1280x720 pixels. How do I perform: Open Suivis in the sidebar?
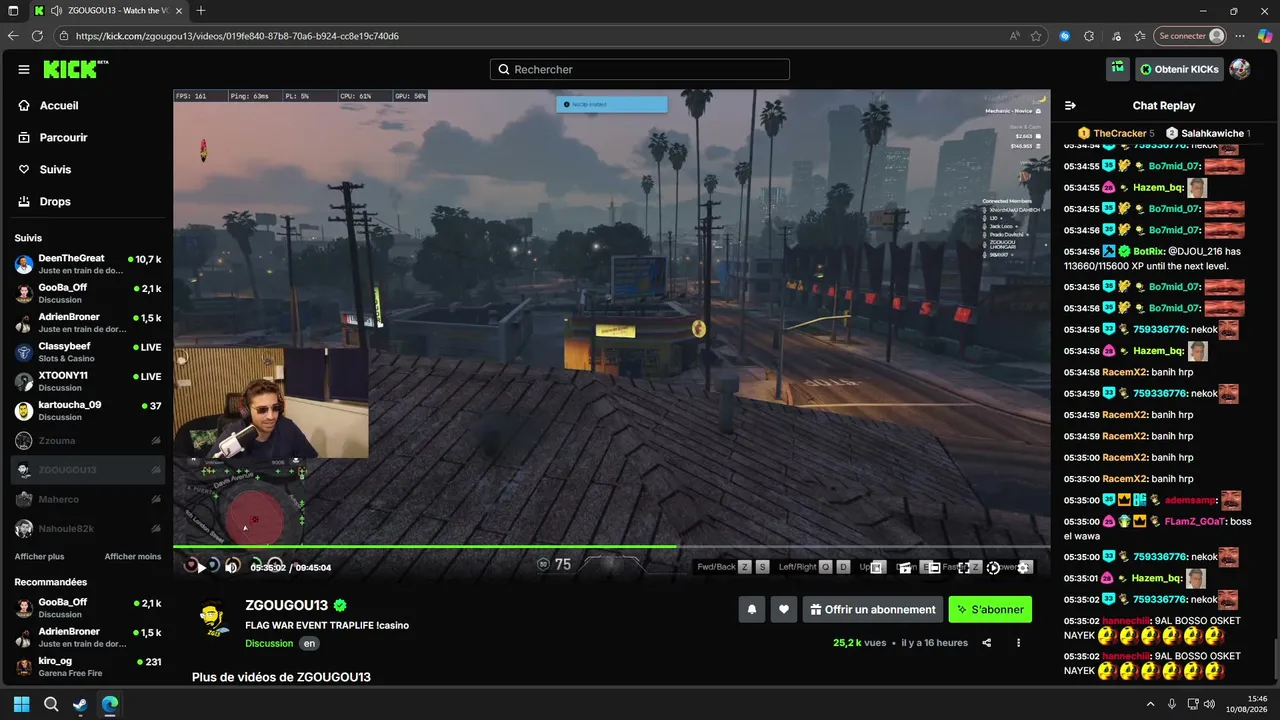click(87, 169)
